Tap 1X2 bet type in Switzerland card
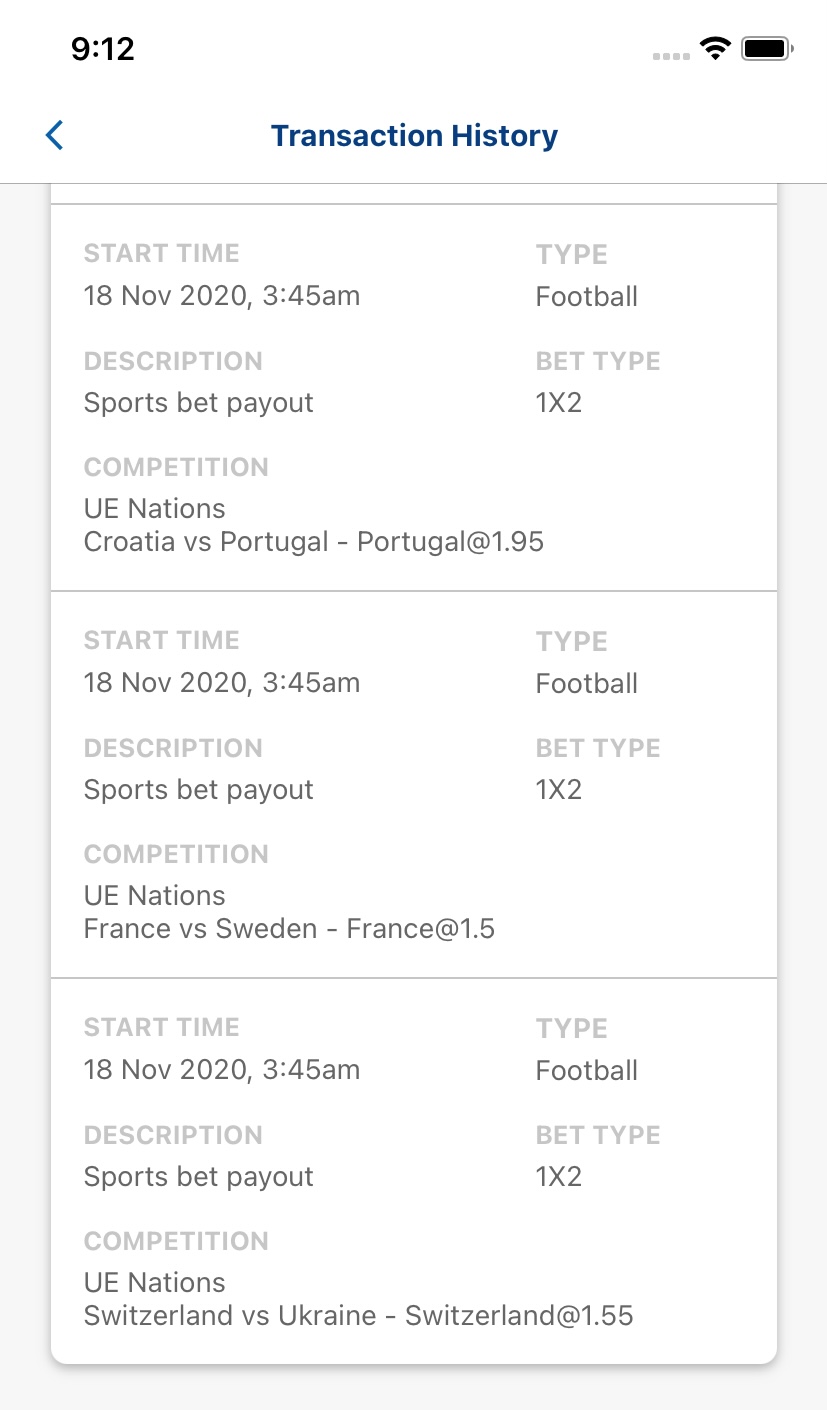This screenshot has height=1410, width=827. [x=559, y=1177]
